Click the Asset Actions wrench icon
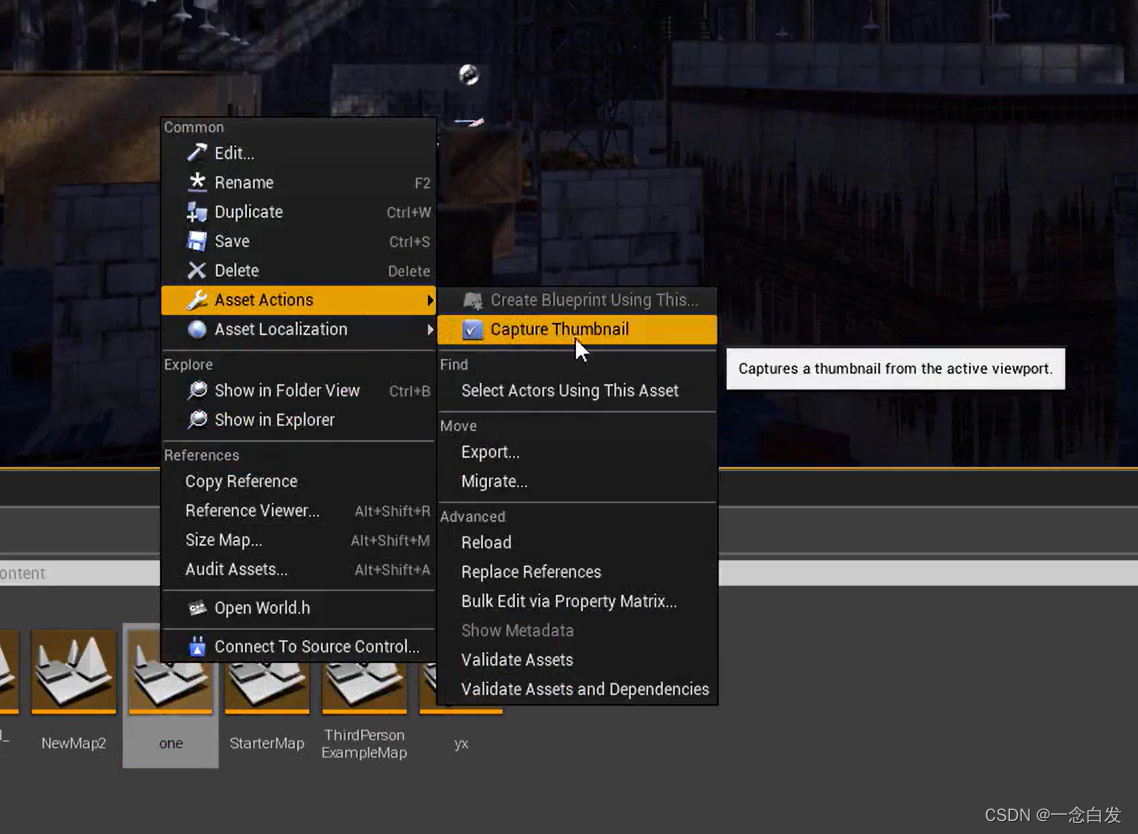This screenshot has height=834, width=1138. 197,300
